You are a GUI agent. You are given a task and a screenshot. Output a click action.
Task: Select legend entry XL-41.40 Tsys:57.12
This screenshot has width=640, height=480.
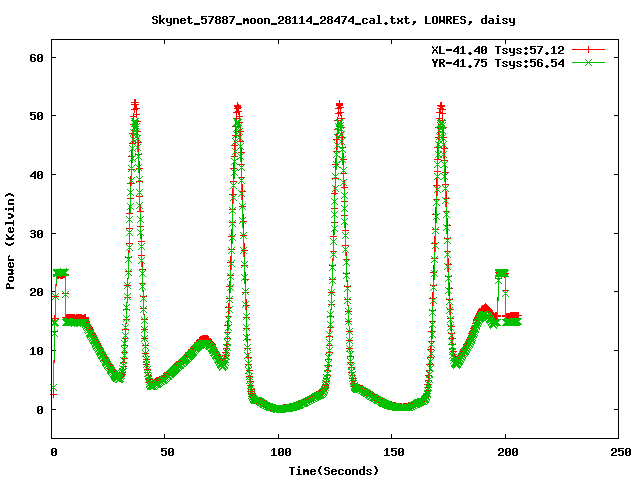click(498, 50)
